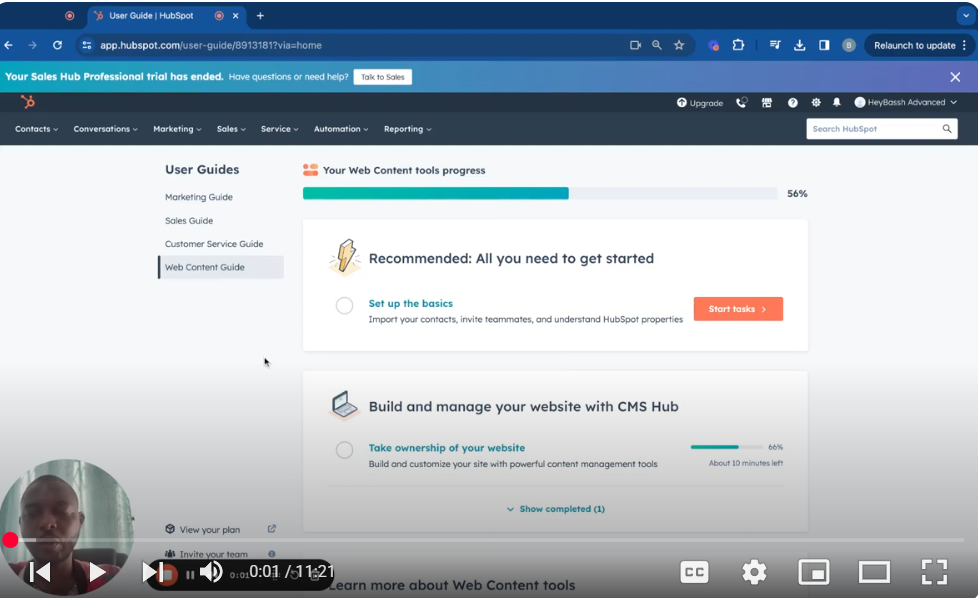
Task: Open the help question mark icon
Action: pyautogui.click(x=792, y=102)
